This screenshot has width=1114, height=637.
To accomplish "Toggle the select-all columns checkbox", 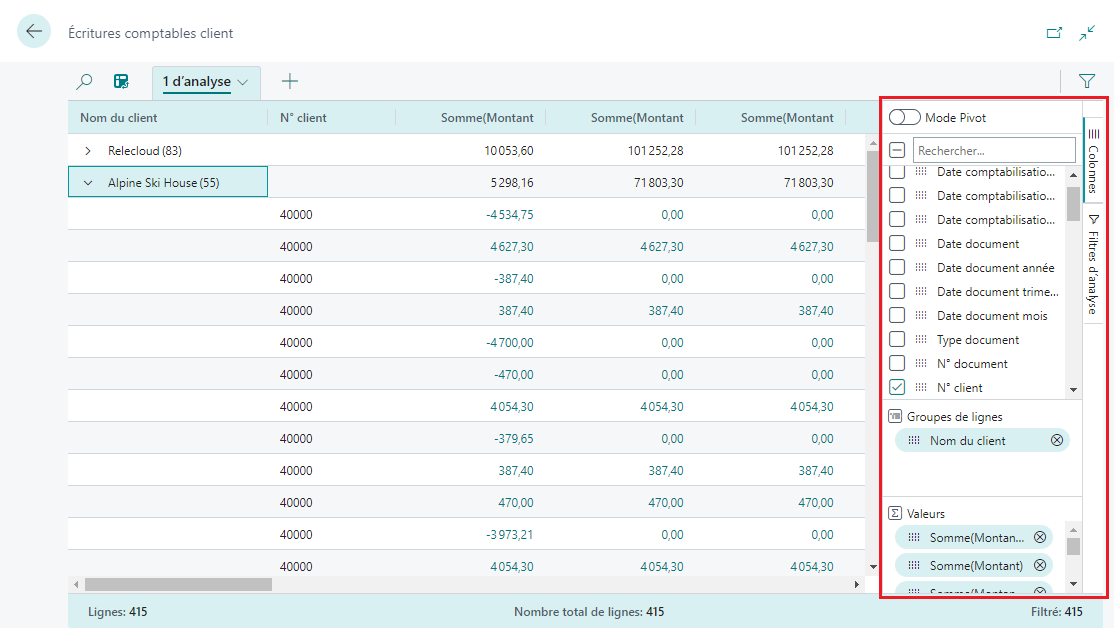I will click(x=897, y=151).
